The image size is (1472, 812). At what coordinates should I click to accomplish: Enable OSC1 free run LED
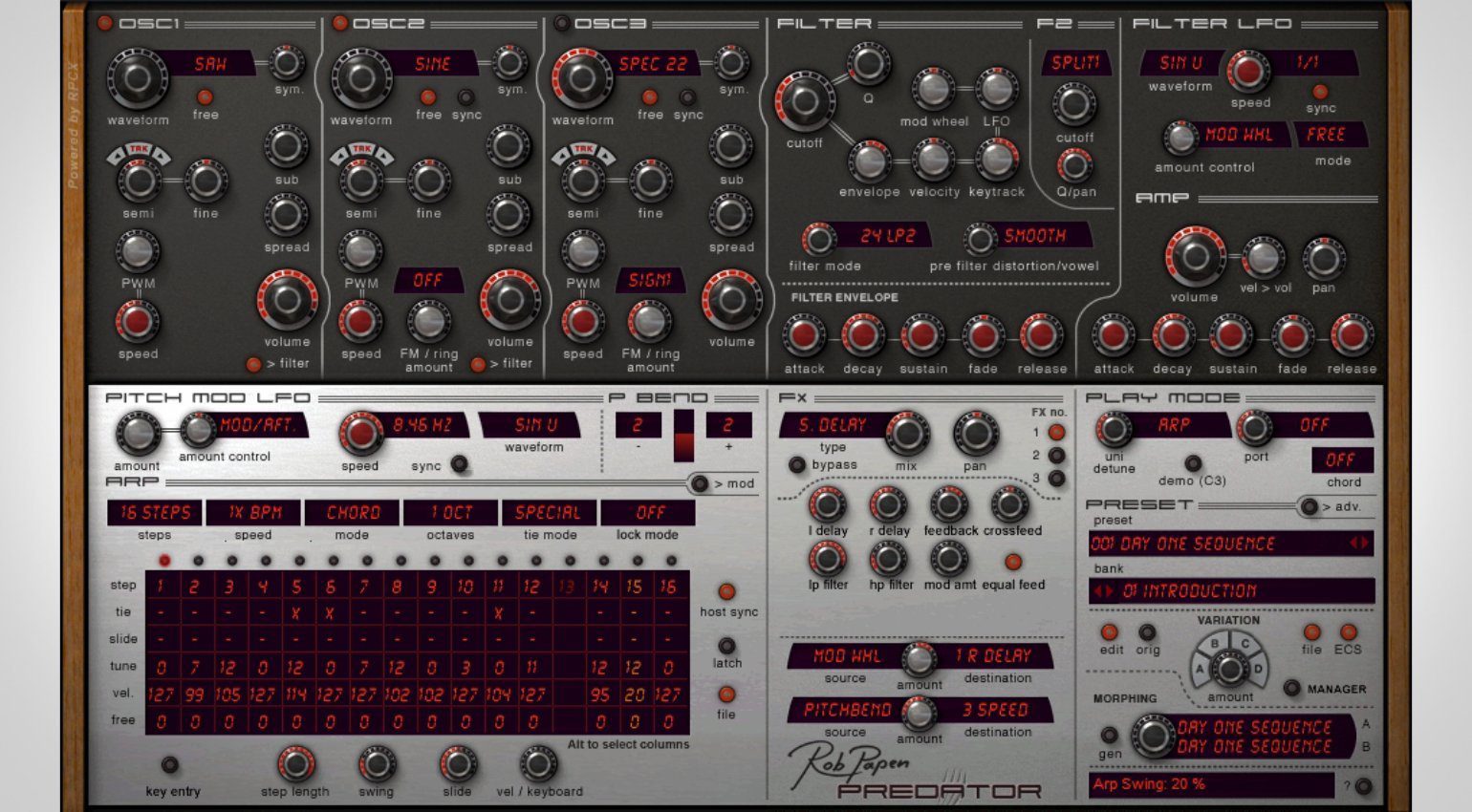pos(205,97)
